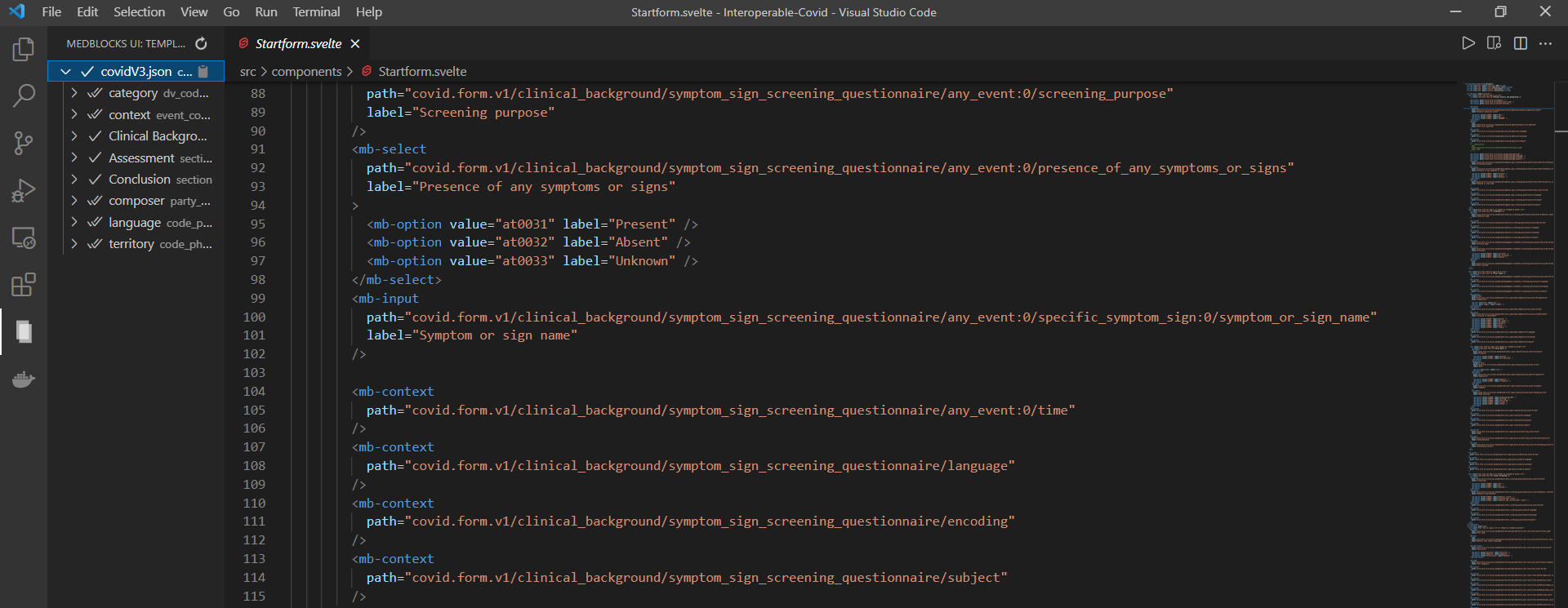Open the Remote Explorer view
The image size is (1568, 608).
(24, 238)
